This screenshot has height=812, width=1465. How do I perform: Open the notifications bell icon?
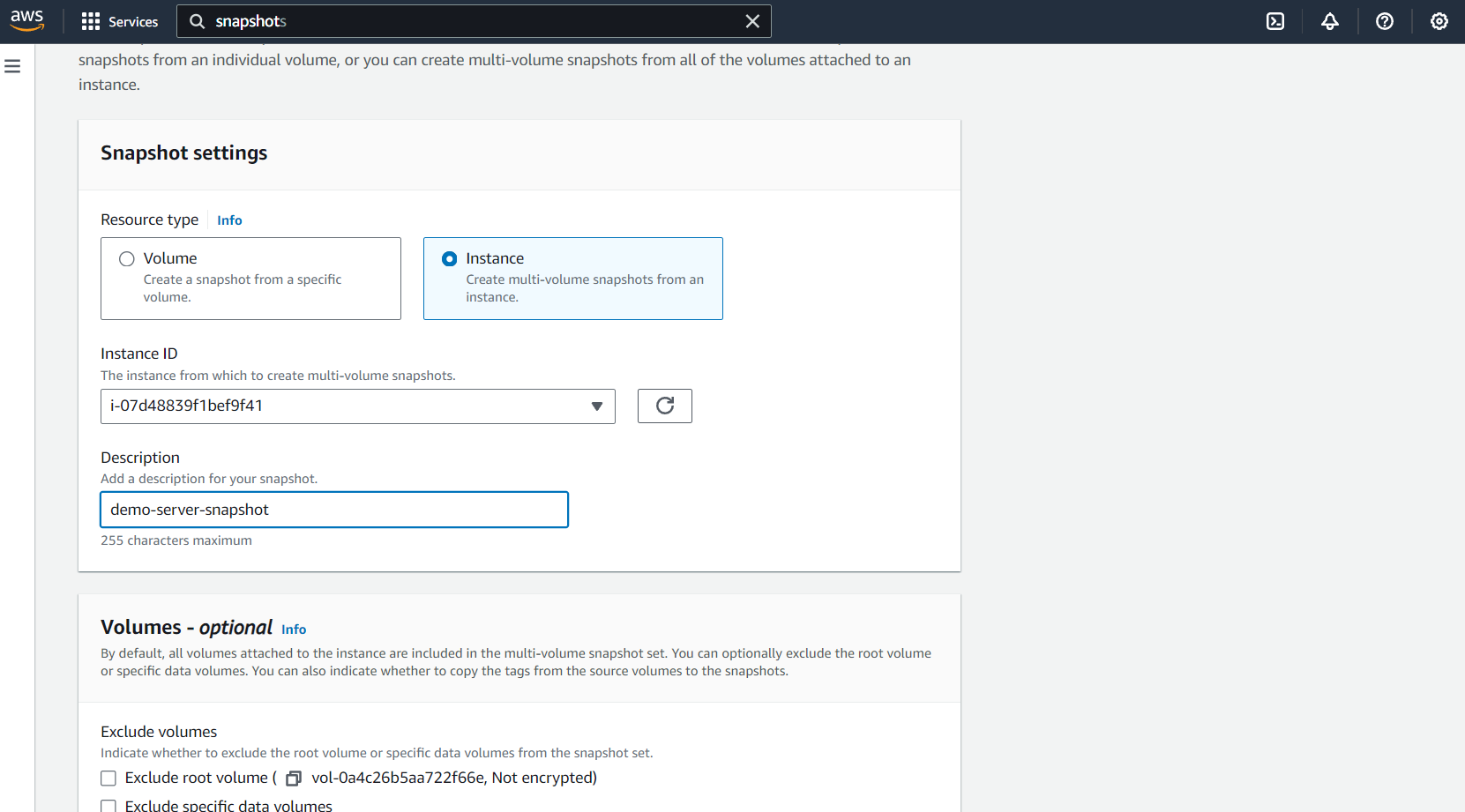coord(1330,21)
